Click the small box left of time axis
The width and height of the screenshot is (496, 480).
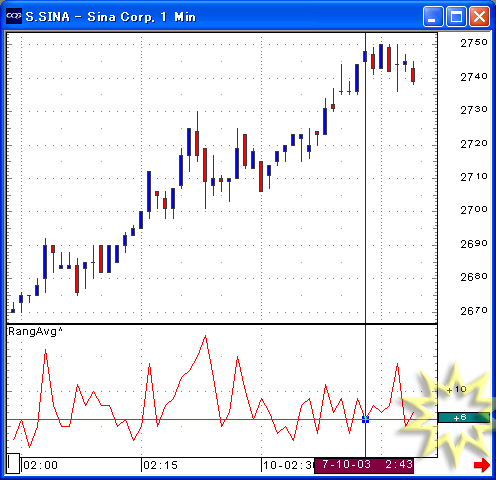(13, 463)
